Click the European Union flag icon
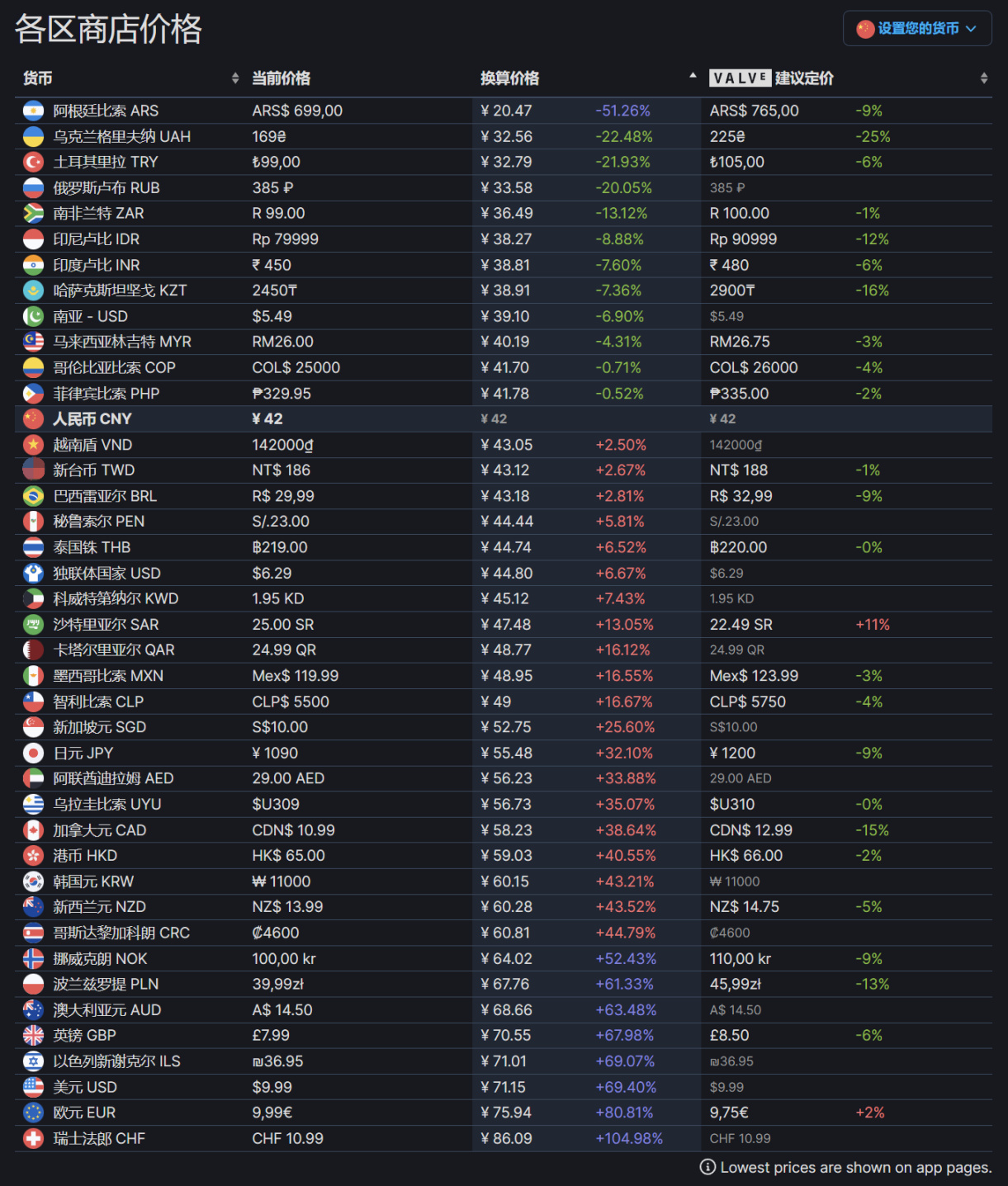 (33, 1113)
